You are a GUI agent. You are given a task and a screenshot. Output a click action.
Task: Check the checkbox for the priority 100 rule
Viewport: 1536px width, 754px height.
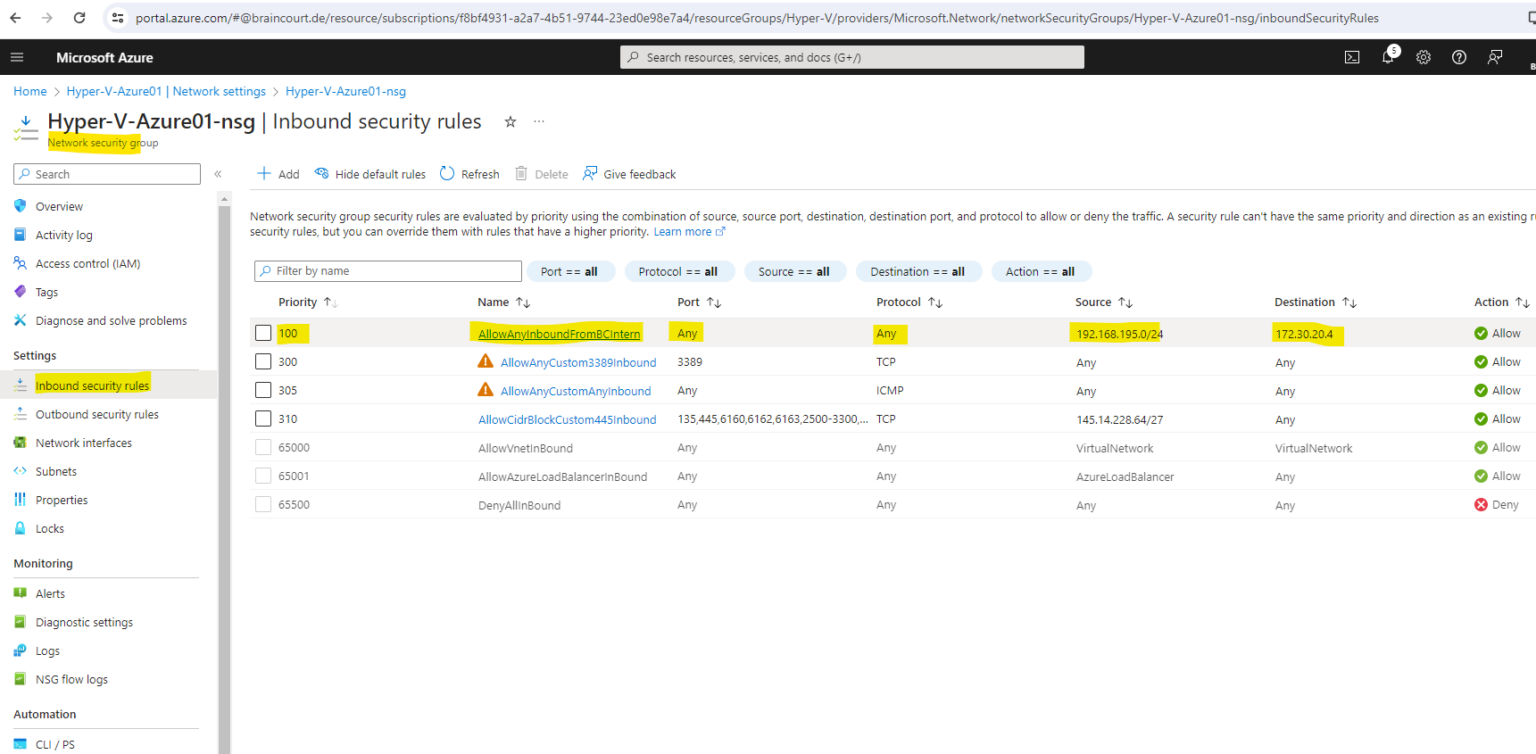(x=262, y=332)
